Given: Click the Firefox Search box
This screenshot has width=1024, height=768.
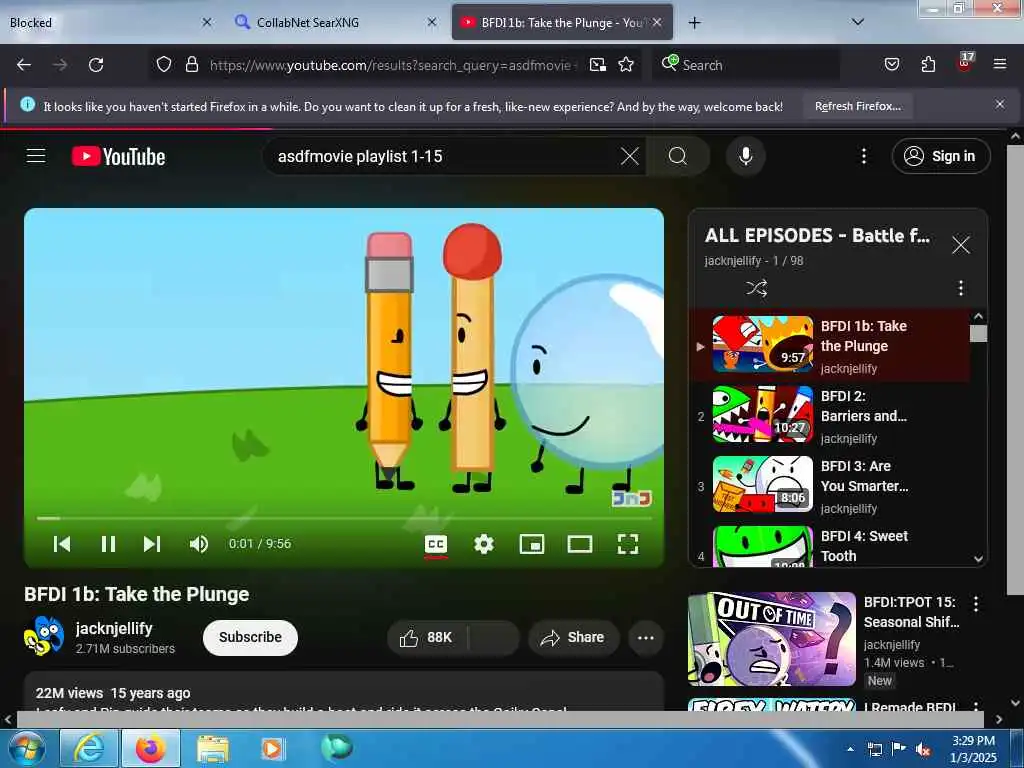Looking at the screenshot, I should pyautogui.click(x=744, y=65).
